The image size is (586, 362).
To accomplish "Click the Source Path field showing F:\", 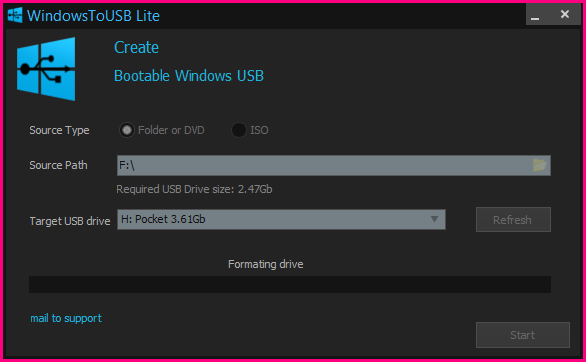I will 333,165.
